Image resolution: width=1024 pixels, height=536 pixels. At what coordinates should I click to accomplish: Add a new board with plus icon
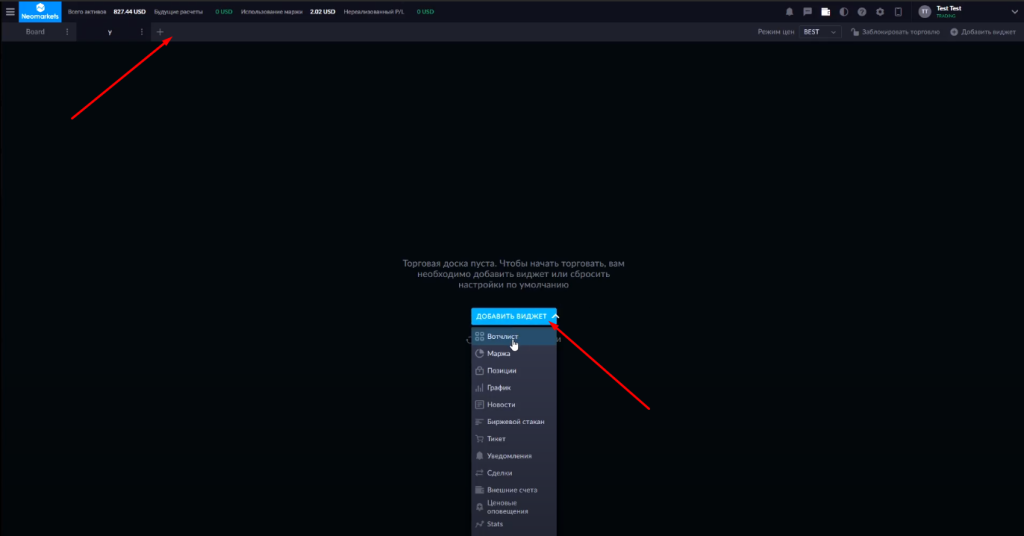click(x=160, y=32)
